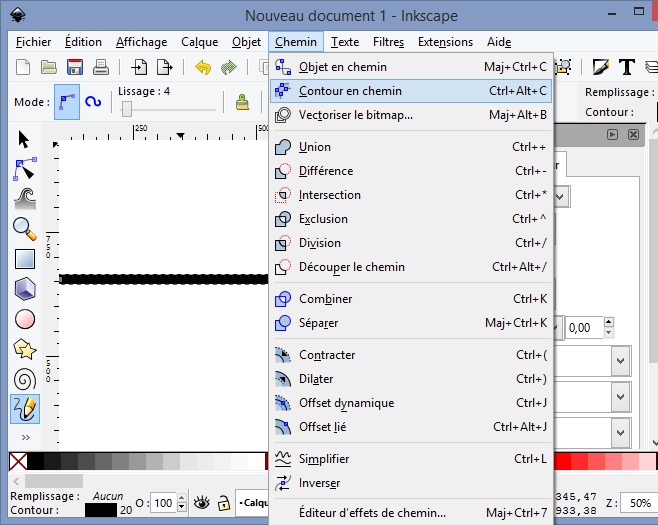Click the Import icon
The image size is (658, 525).
click(139, 67)
